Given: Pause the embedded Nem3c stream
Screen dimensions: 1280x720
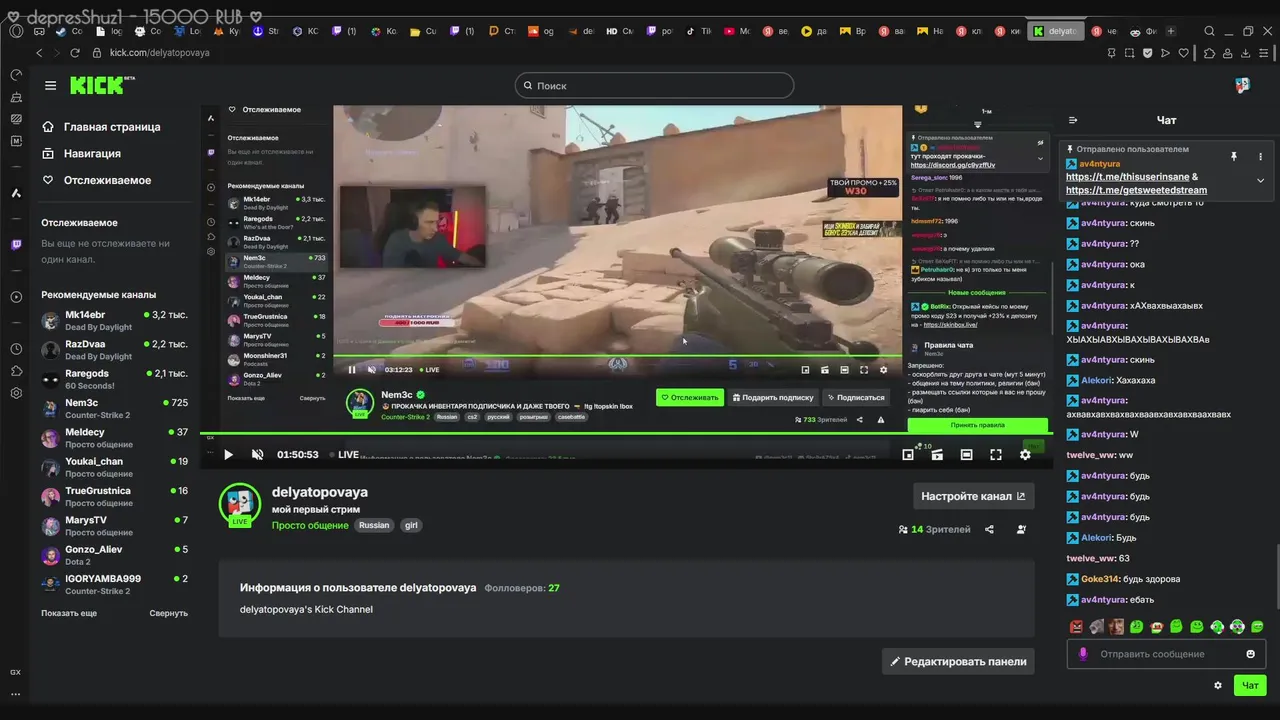Looking at the screenshot, I should [x=352, y=369].
